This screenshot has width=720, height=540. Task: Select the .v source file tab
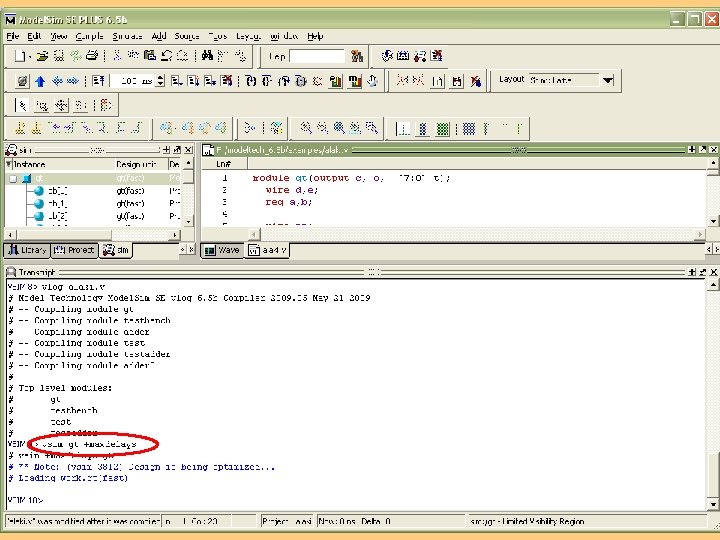(267, 250)
